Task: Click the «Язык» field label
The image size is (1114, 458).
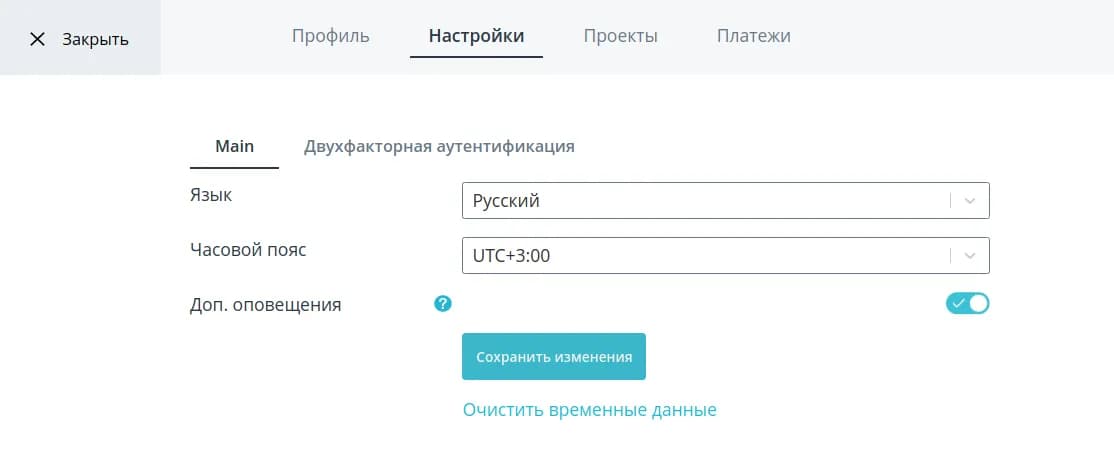Action: (x=211, y=195)
